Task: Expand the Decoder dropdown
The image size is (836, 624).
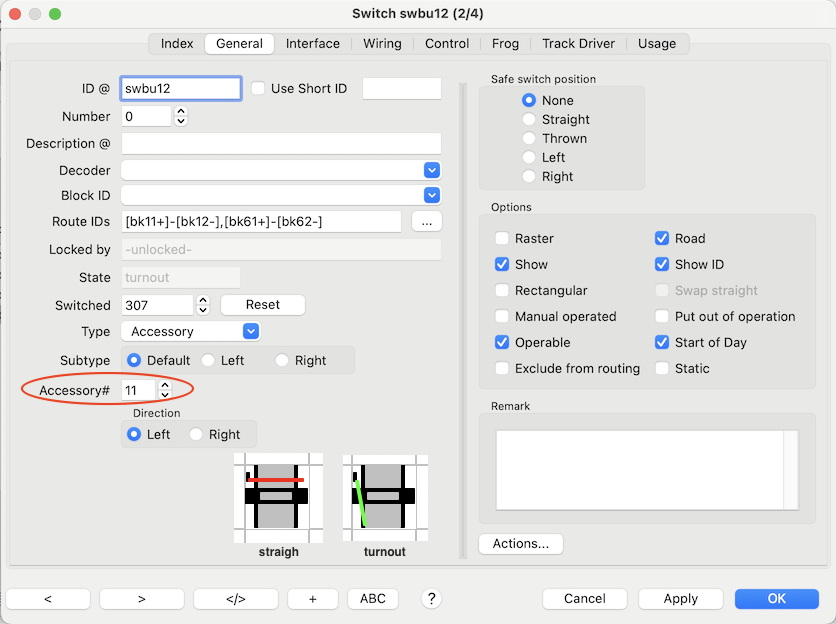Action: pos(431,170)
